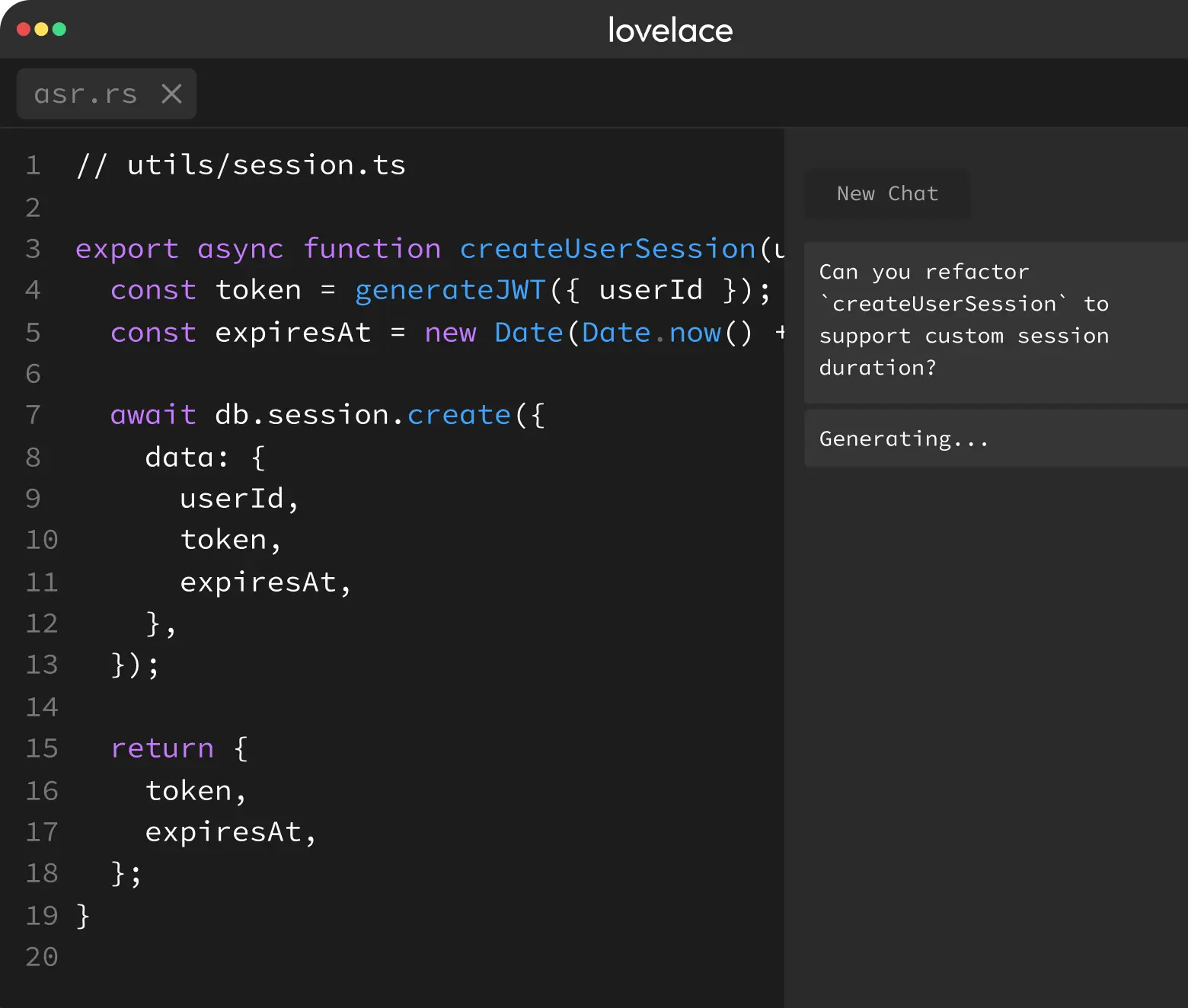Close the asr.rs tab with the X

172,94
